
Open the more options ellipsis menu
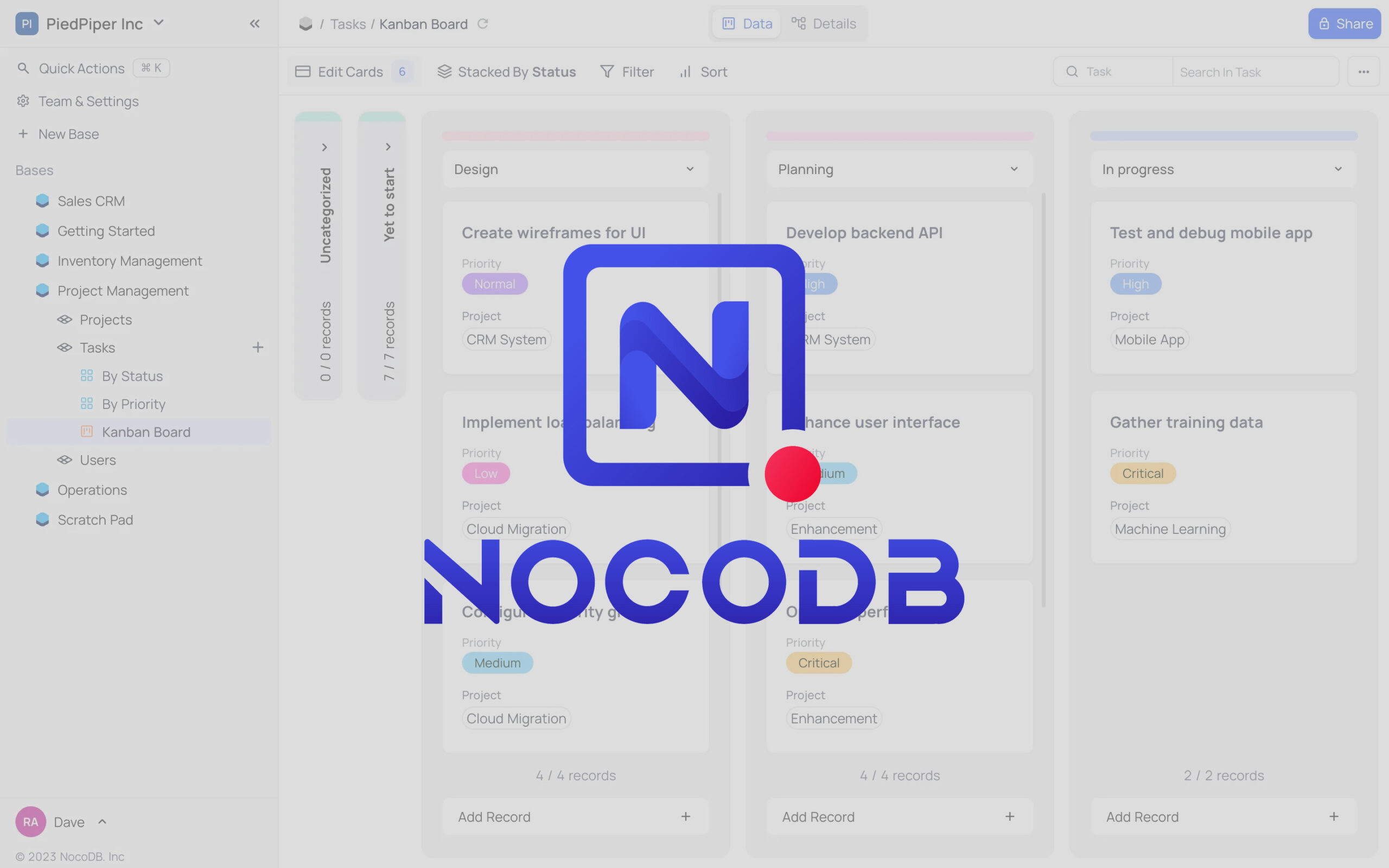[1363, 72]
